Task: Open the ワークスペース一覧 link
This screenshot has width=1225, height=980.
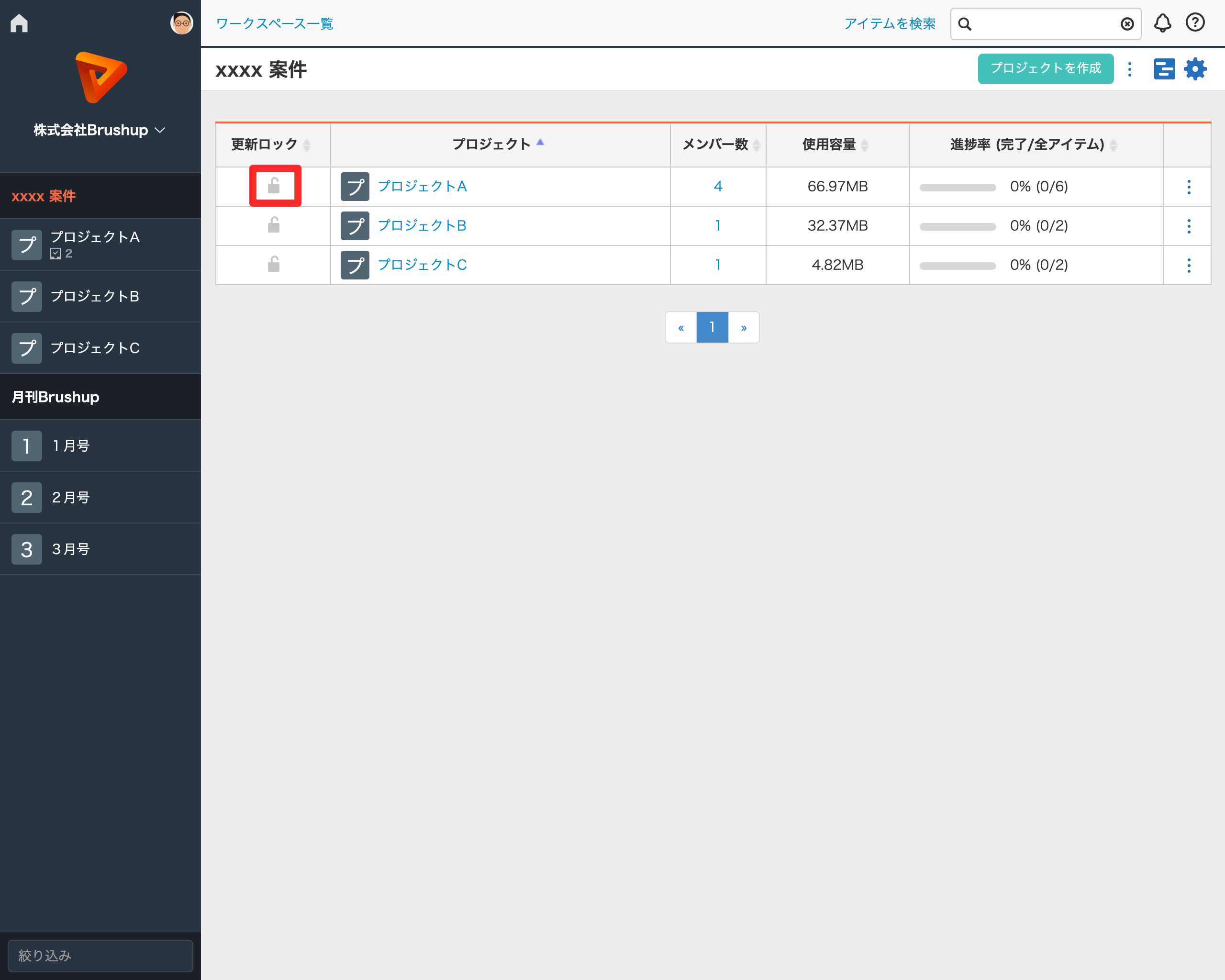Action: pos(275,24)
